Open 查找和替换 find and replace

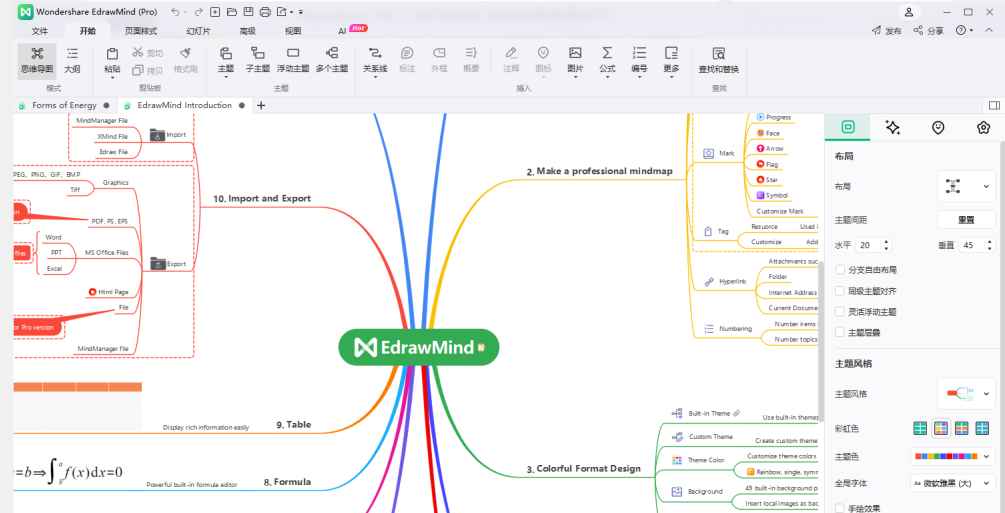[718, 59]
